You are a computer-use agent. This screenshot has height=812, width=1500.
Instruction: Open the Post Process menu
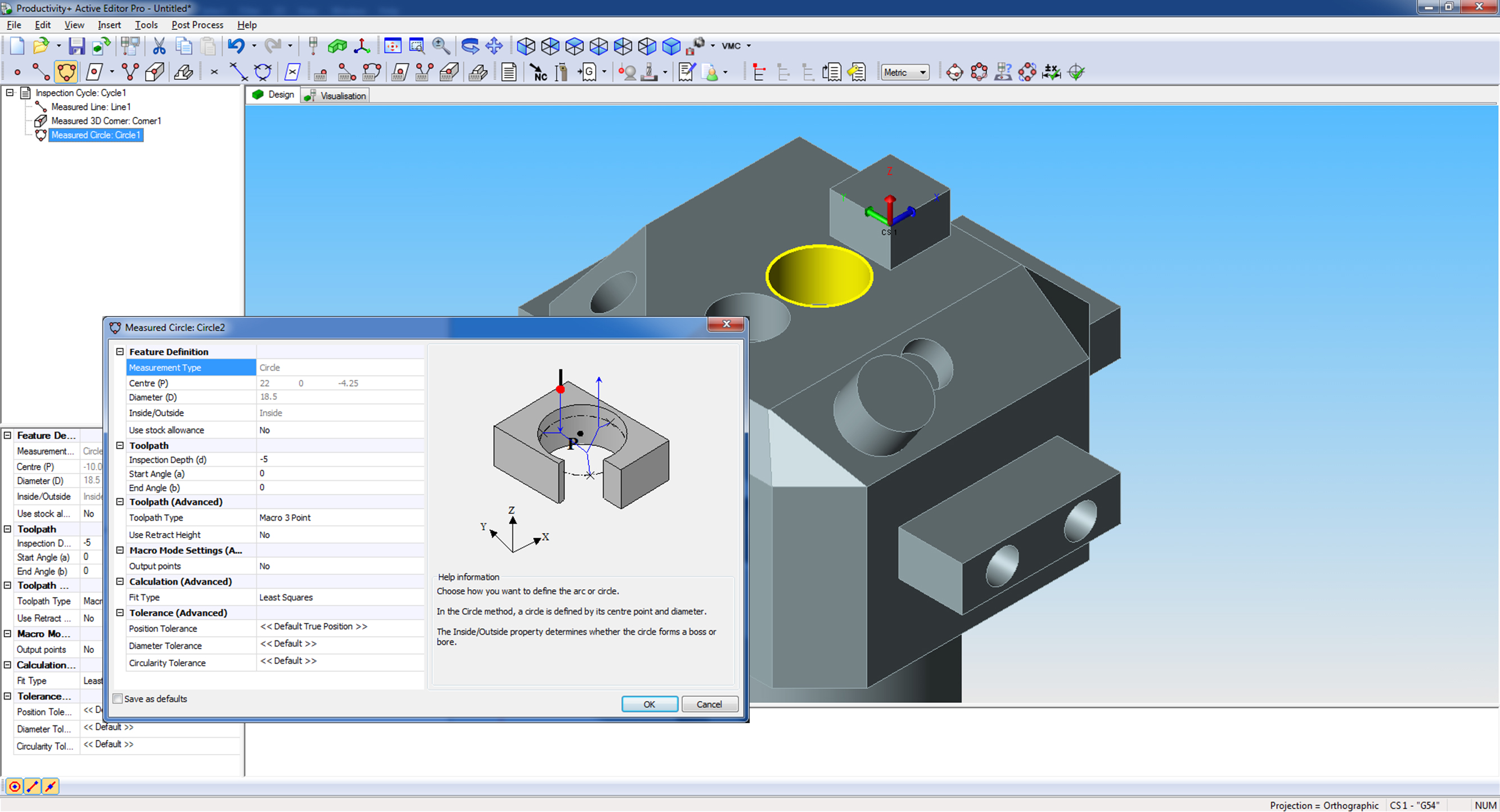(197, 24)
